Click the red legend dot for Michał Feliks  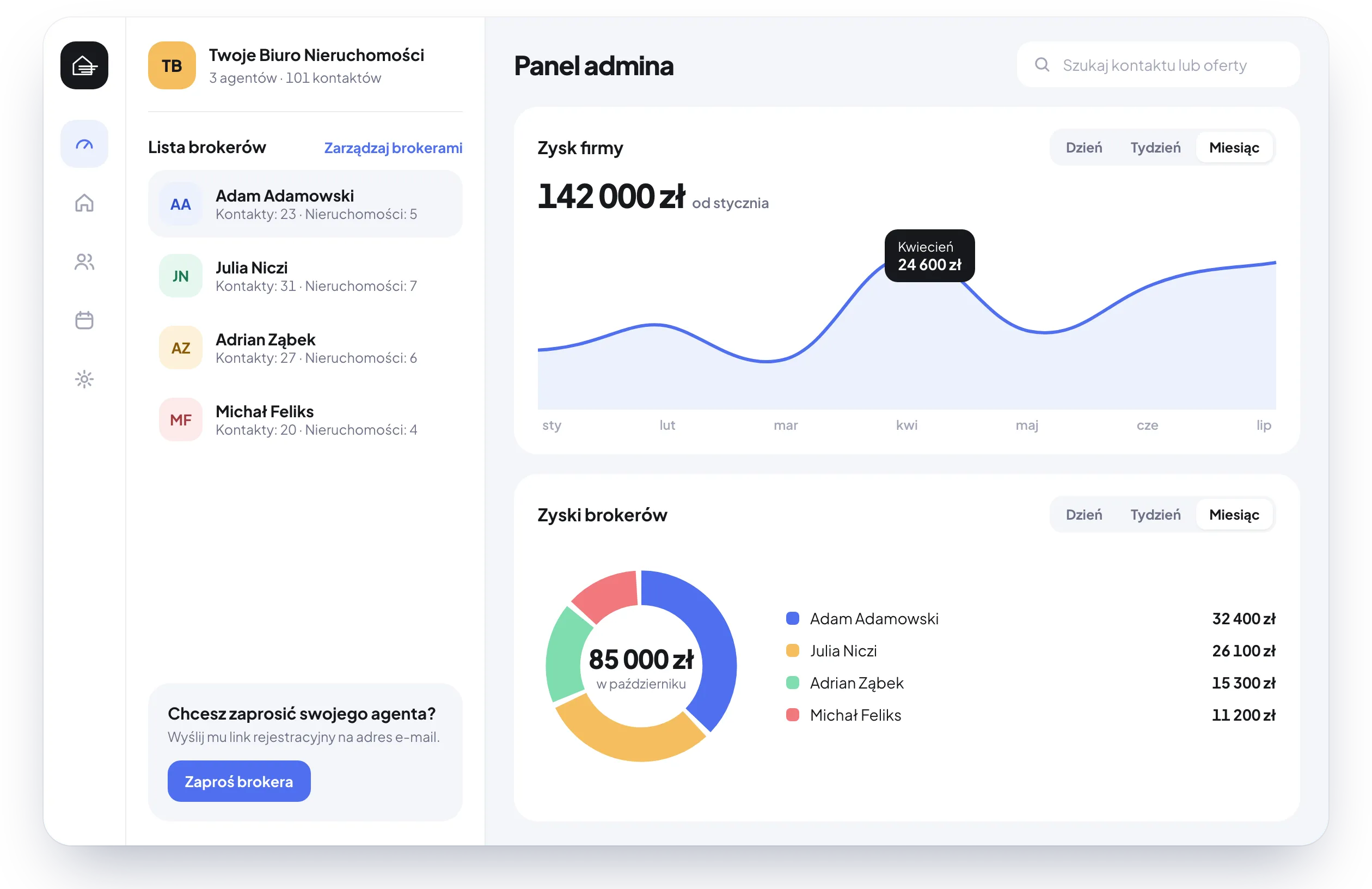(x=793, y=715)
